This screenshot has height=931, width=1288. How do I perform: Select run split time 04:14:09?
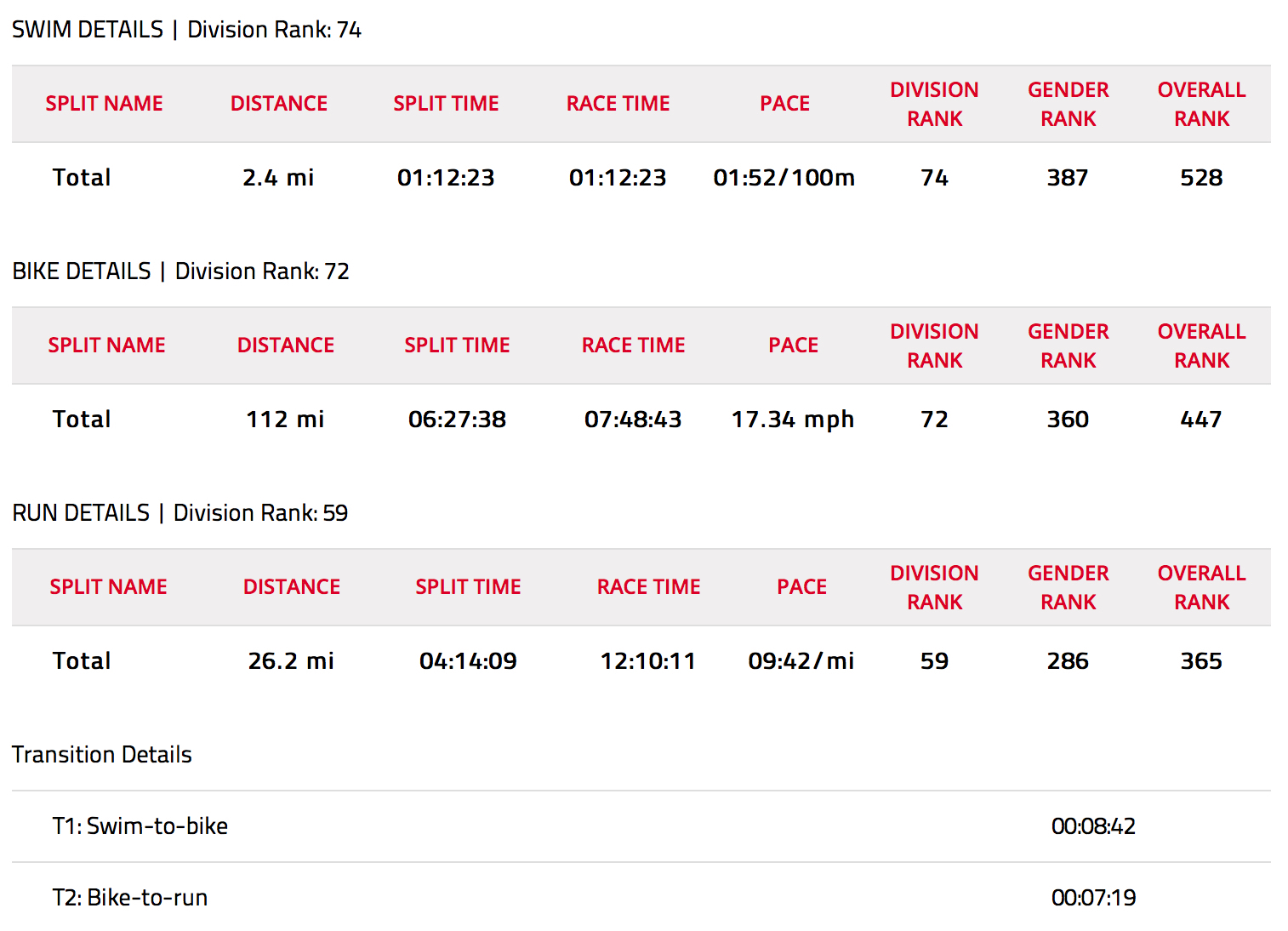click(x=468, y=660)
